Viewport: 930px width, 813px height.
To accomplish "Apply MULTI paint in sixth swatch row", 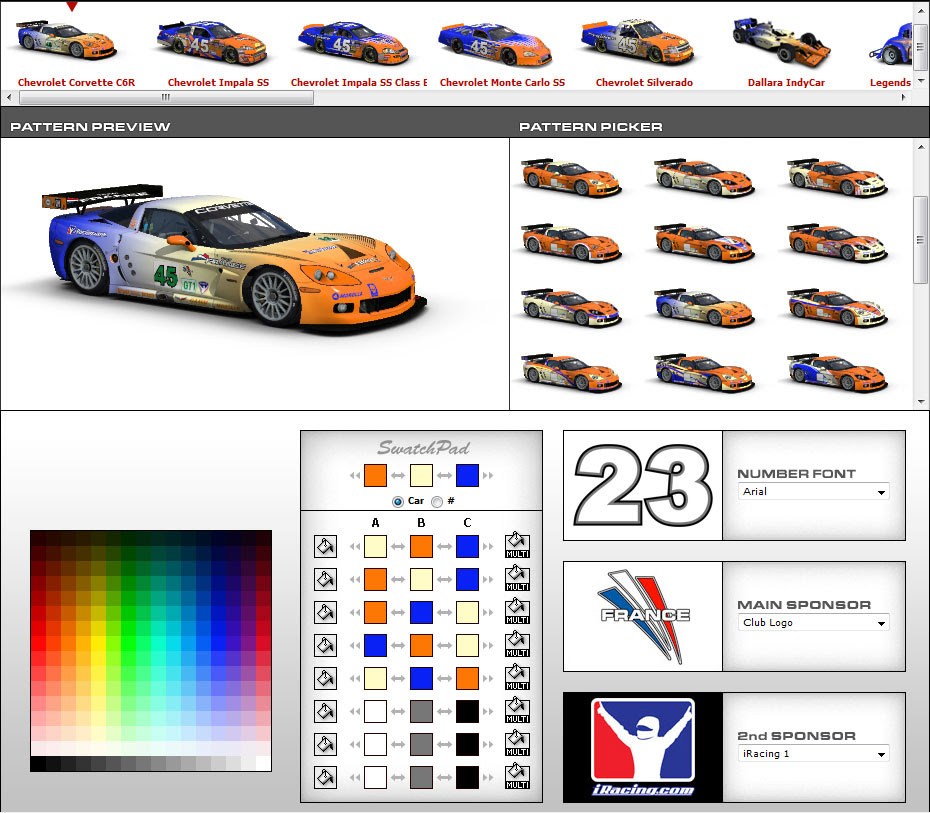I will [517, 710].
